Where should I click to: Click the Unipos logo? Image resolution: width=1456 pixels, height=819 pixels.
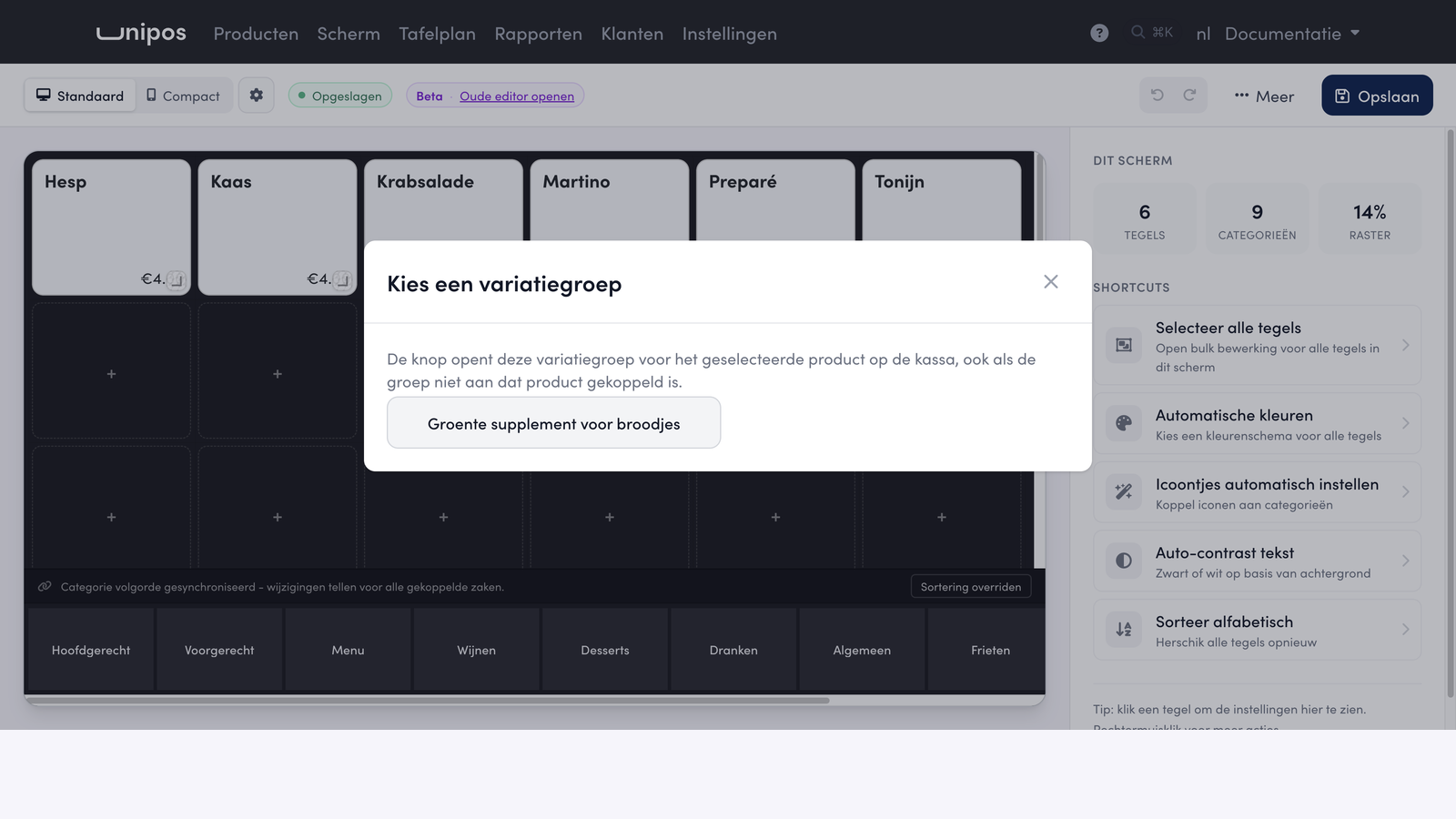[141, 33]
